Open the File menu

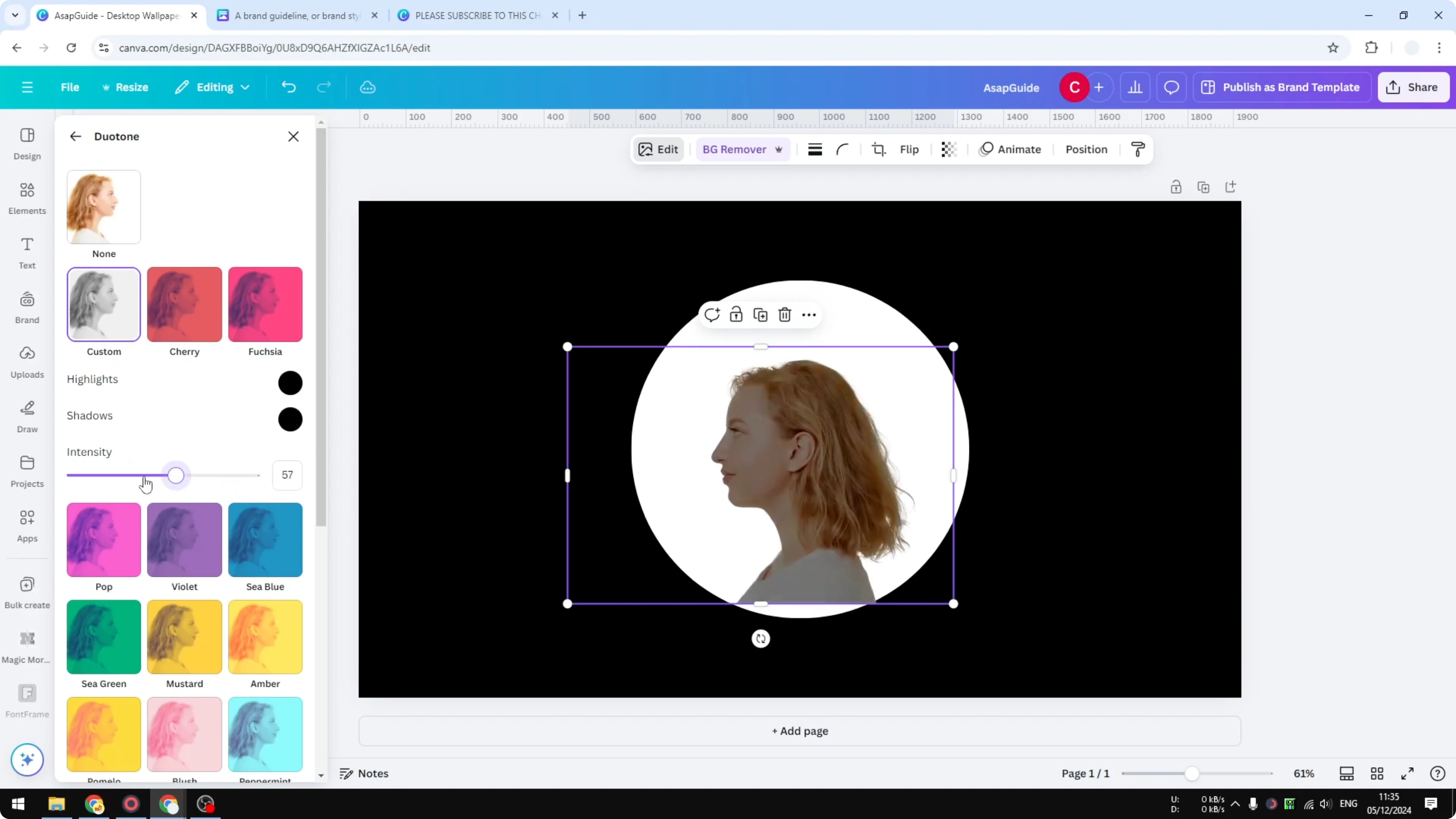70,87
